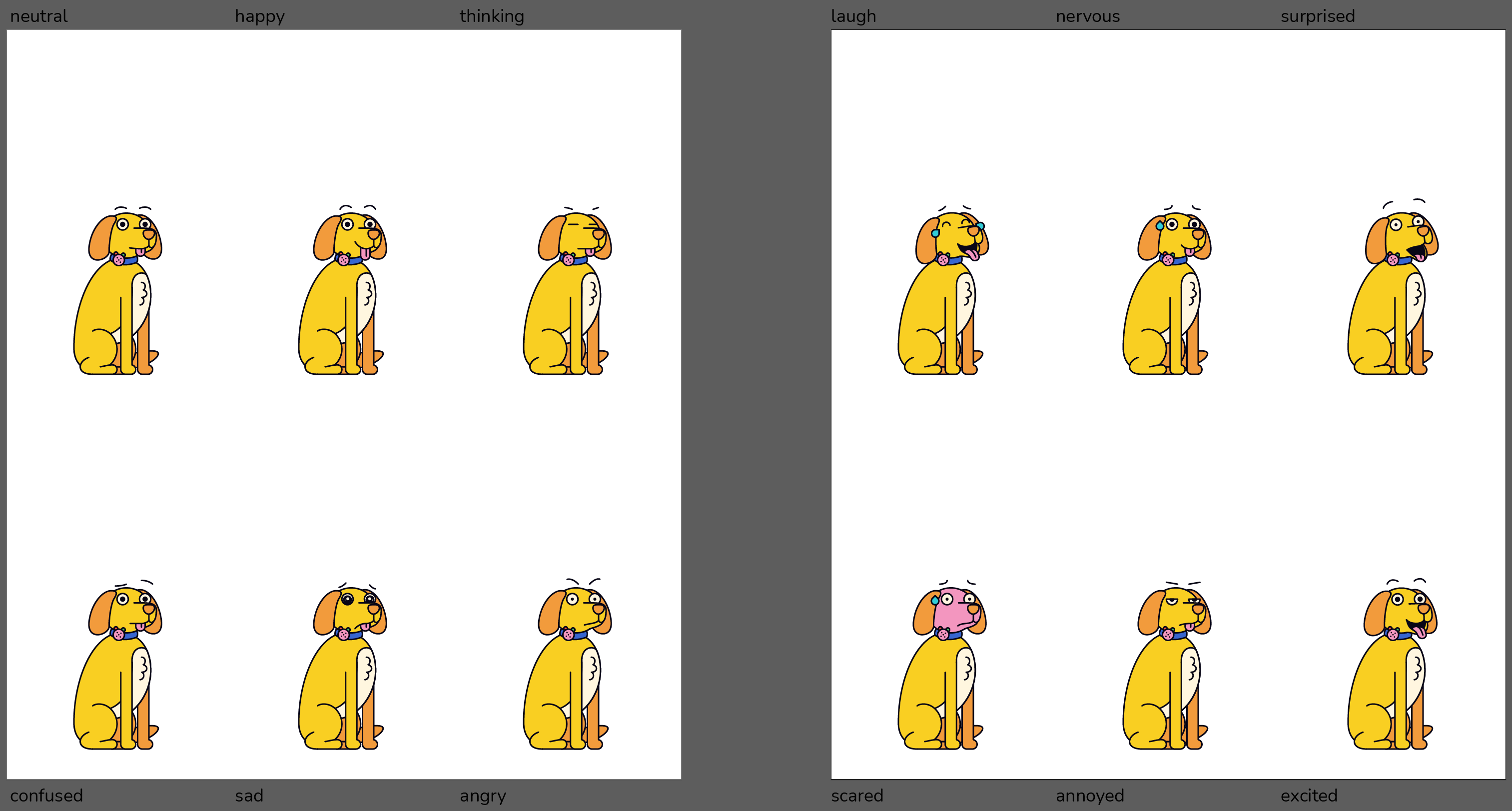Viewport: 1512px width, 811px height.
Task: Click the 'surprised' text label
Action: [1317, 16]
